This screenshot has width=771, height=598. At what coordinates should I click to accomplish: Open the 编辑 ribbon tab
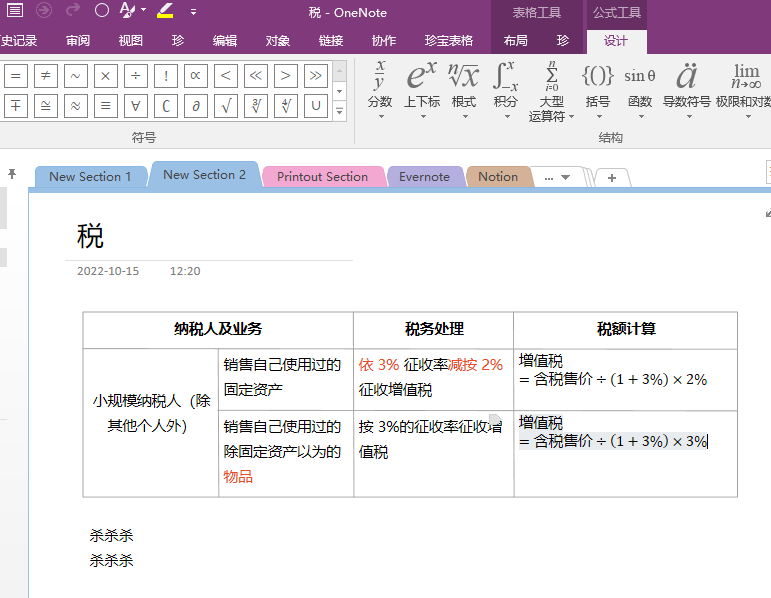click(x=225, y=40)
